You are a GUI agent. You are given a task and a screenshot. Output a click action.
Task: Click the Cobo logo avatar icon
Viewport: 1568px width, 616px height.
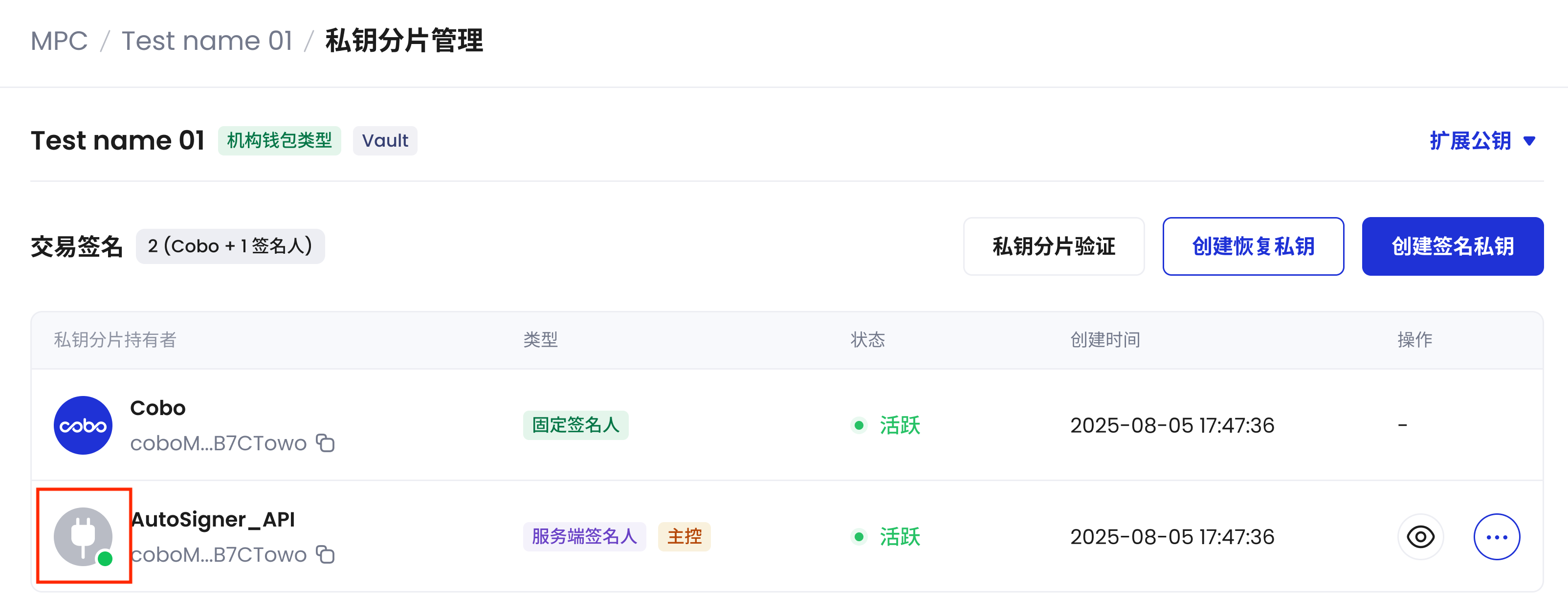pyautogui.click(x=83, y=425)
